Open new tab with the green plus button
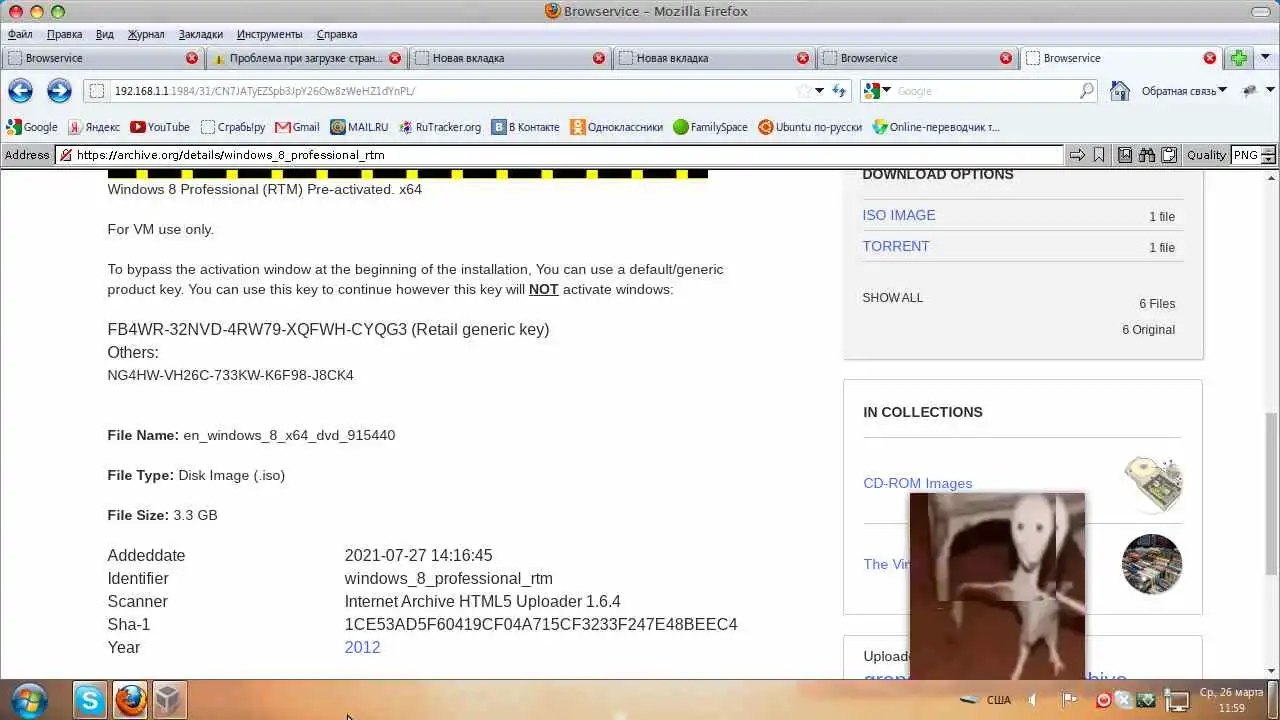 [1239, 58]
